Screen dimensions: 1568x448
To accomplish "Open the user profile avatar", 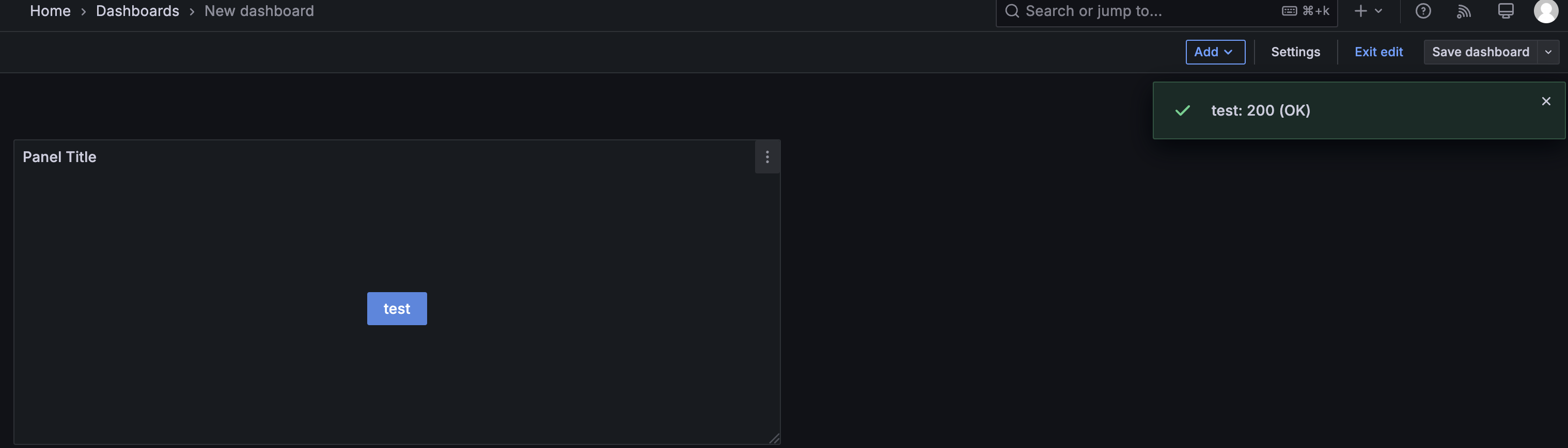I will pyautogui.click(x=1545, y=11).
